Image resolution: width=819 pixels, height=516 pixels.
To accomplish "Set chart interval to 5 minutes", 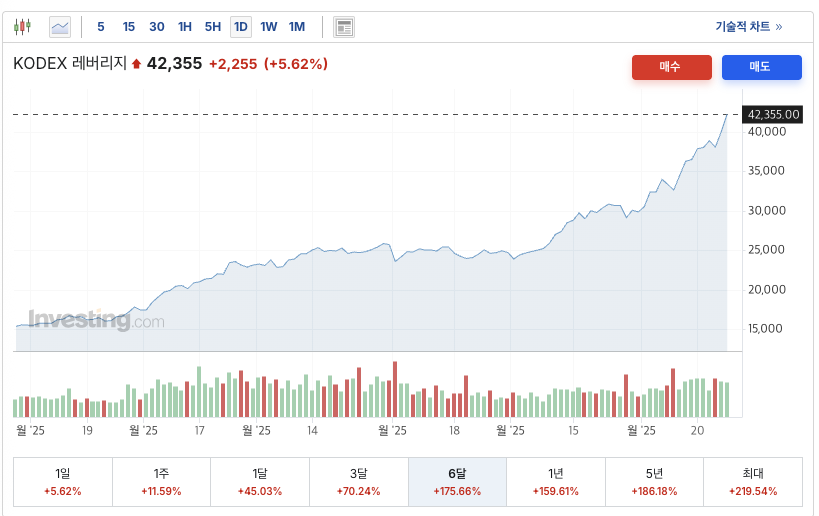I will (x=101, y=27).
